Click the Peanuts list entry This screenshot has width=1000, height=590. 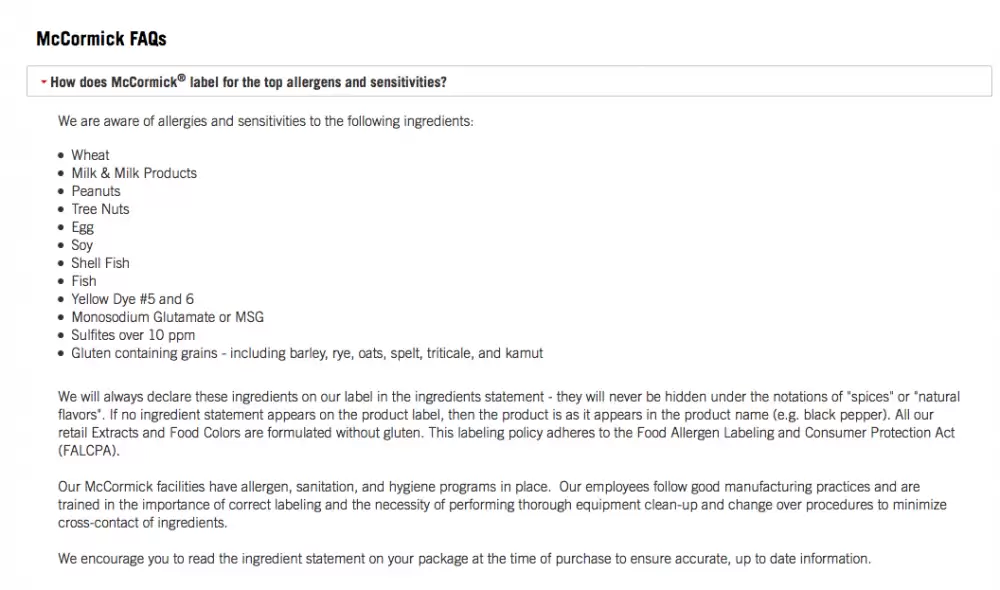(96, 191)
